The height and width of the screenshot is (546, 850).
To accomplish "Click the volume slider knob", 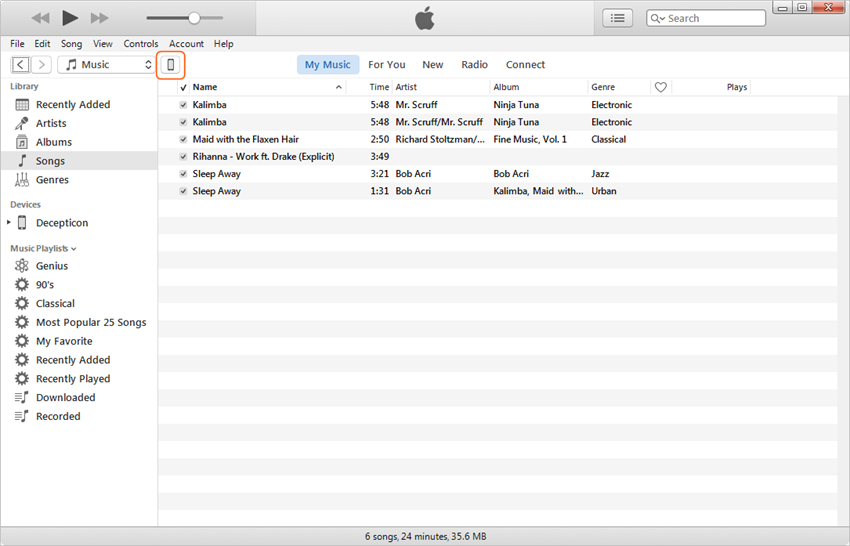I will click(x=194, y=18).
